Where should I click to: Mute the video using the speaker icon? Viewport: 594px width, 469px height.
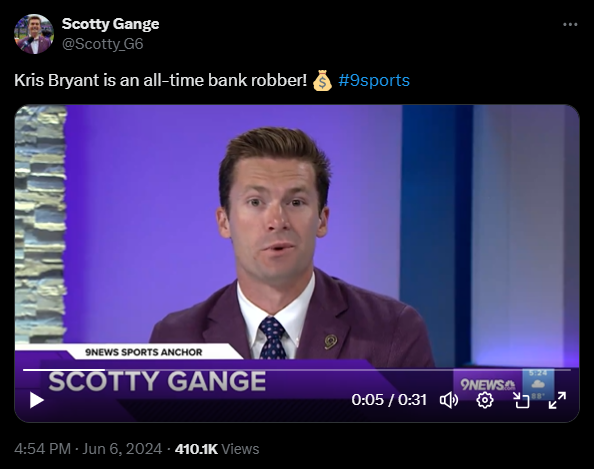(x=449, y=400)
